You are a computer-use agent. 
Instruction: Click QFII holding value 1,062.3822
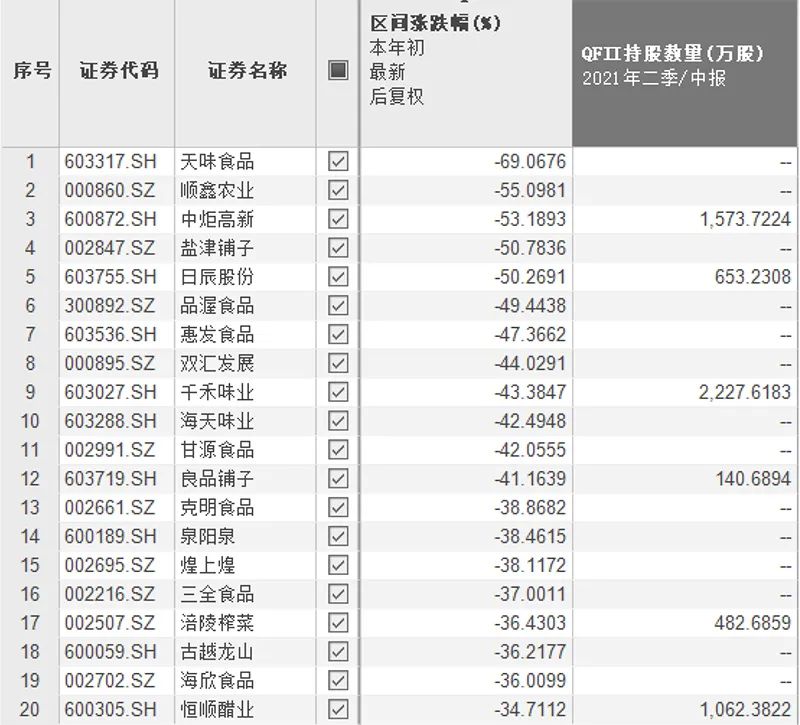(x=745, y=709)
